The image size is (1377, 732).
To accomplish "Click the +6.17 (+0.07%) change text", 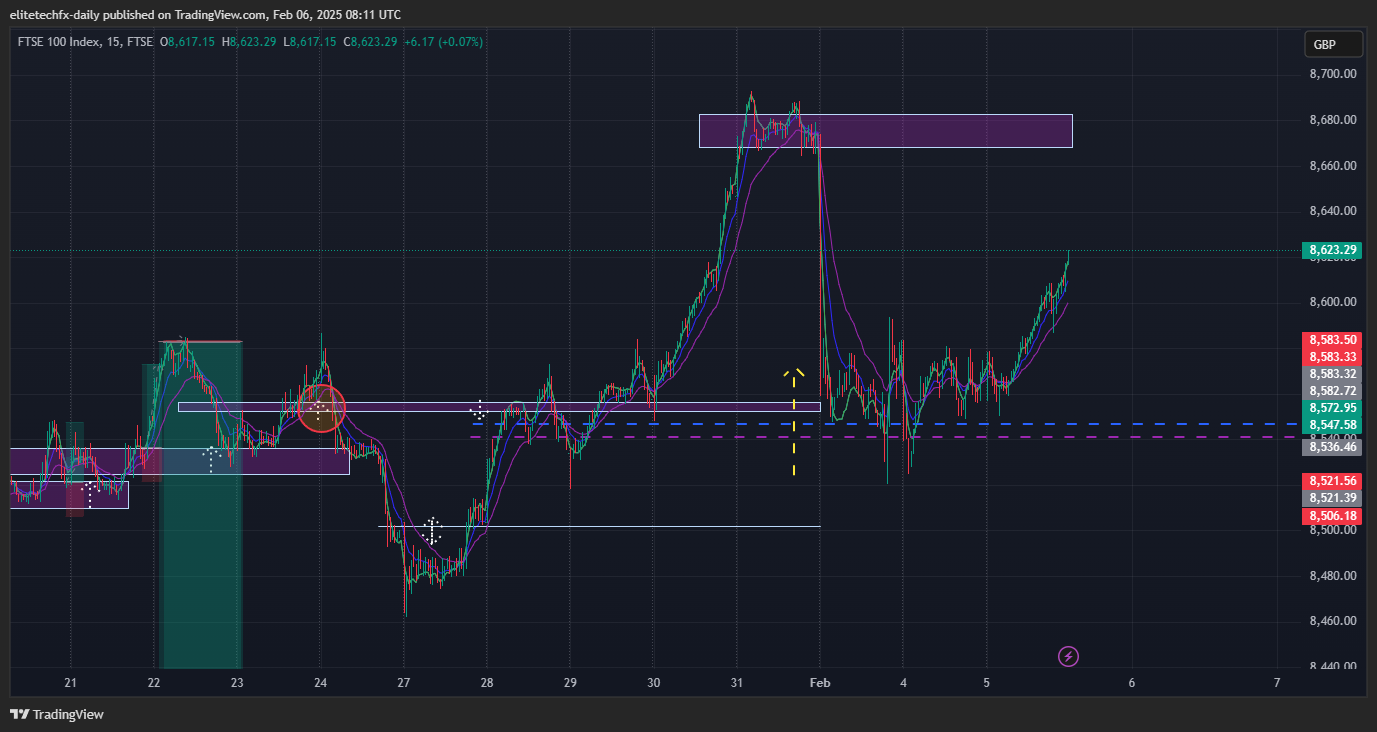I will click(443, 42).
